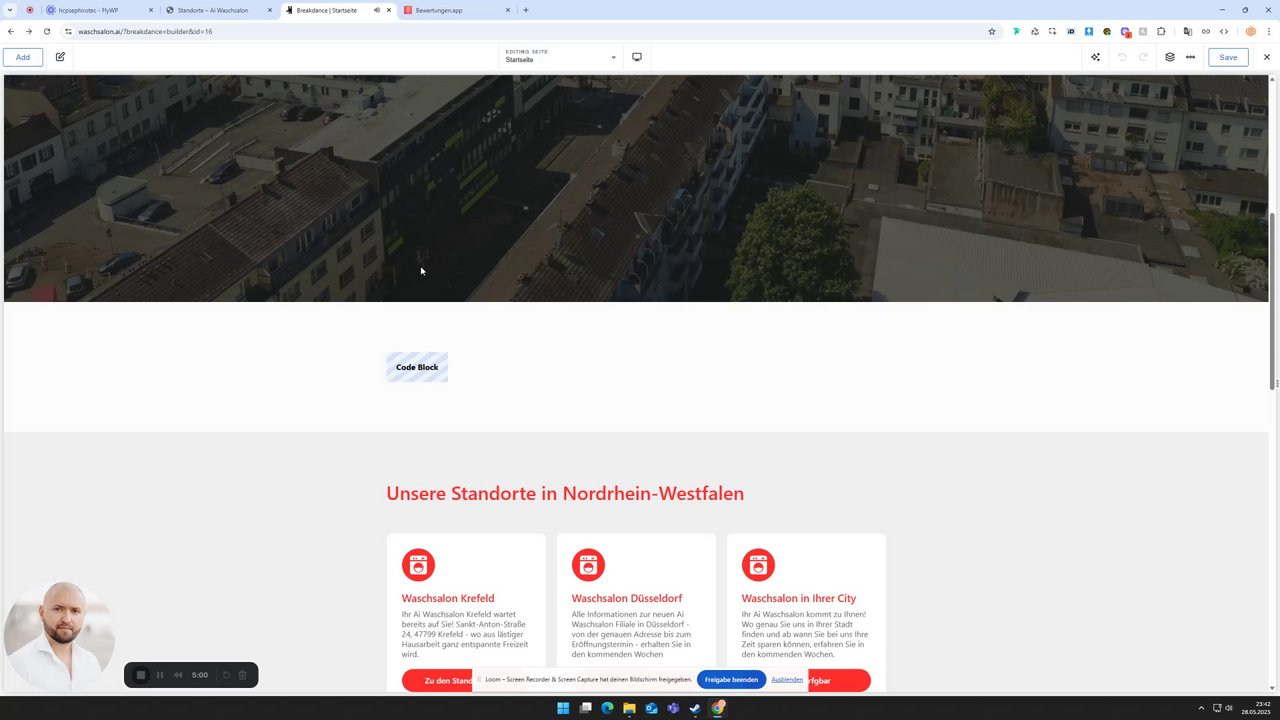Open the AI sparkle assistant icon

[x=1095, y=57]
